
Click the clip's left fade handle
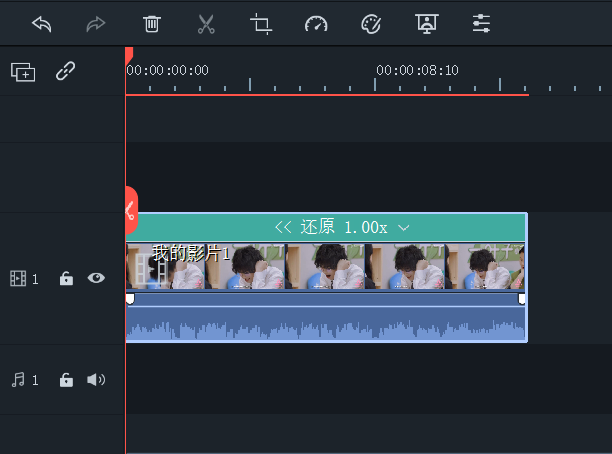point(130,299)
